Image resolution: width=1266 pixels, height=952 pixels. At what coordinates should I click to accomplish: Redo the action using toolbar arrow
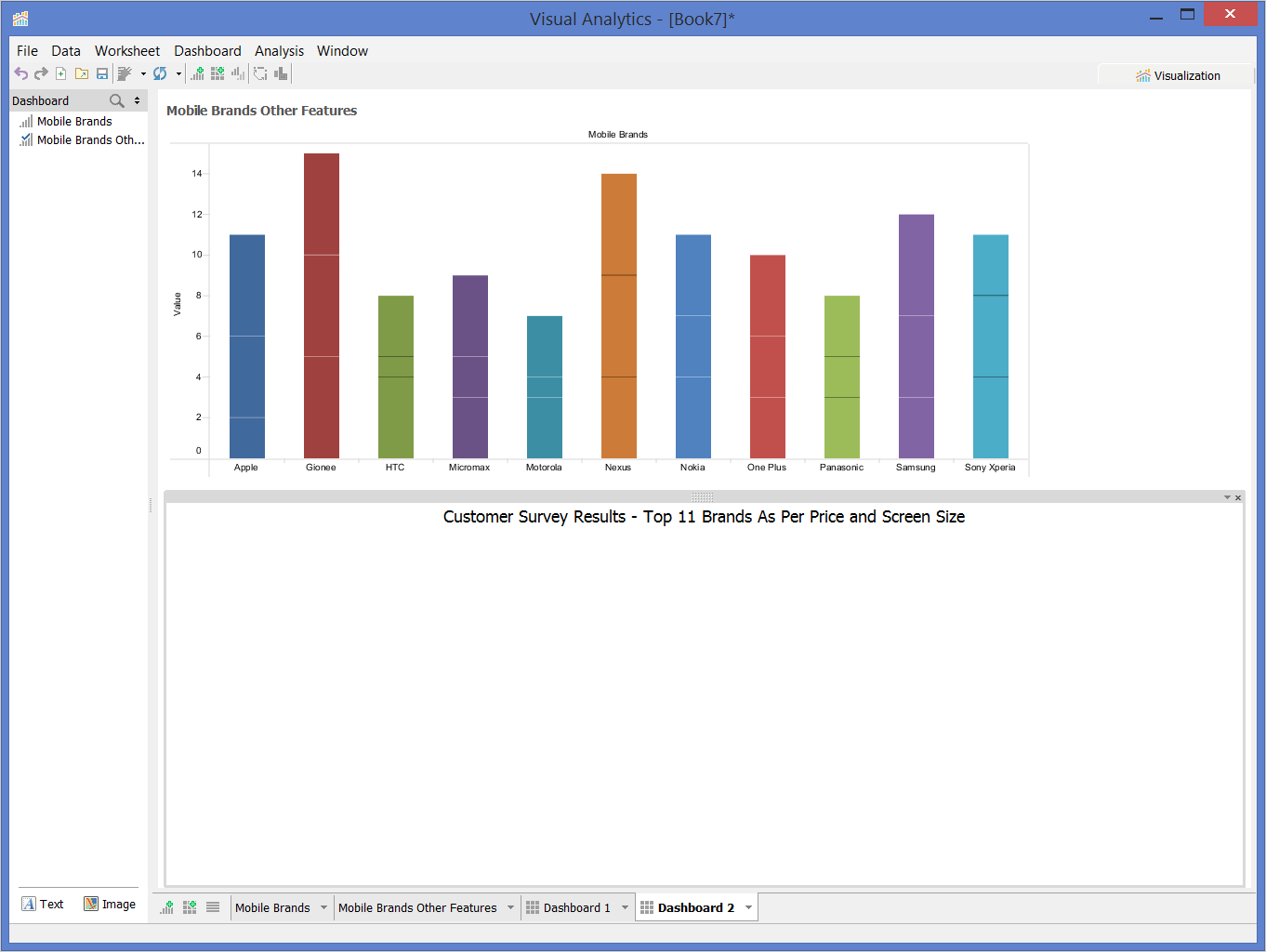tap(41, 73)
